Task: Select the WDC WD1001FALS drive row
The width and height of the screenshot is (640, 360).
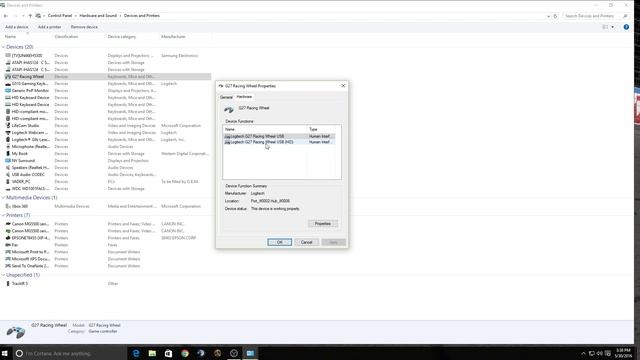Action: click(x=107, y=189)
